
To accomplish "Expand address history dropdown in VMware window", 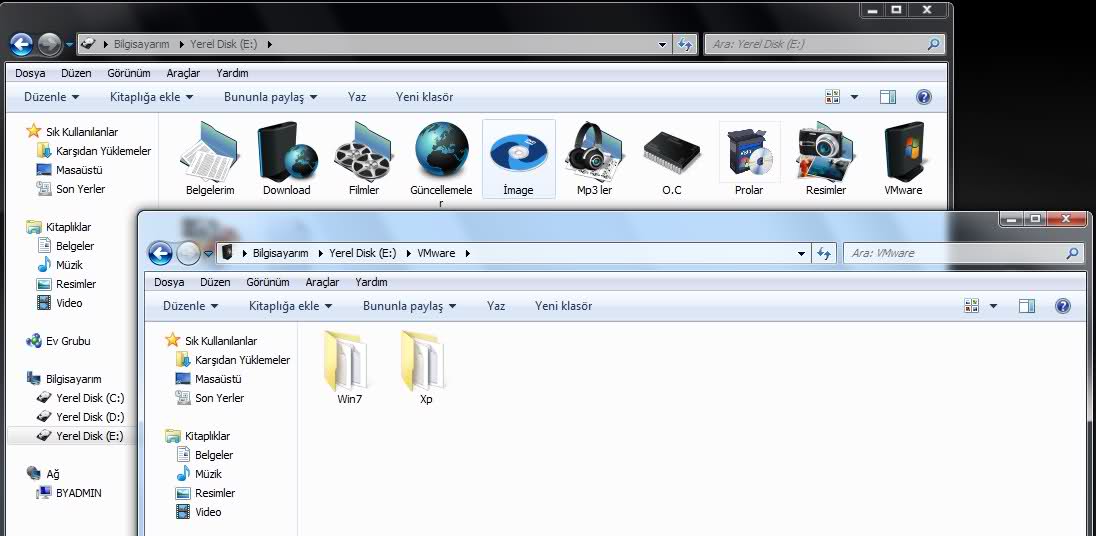I will pyautogui.click(x=802, y=254).
